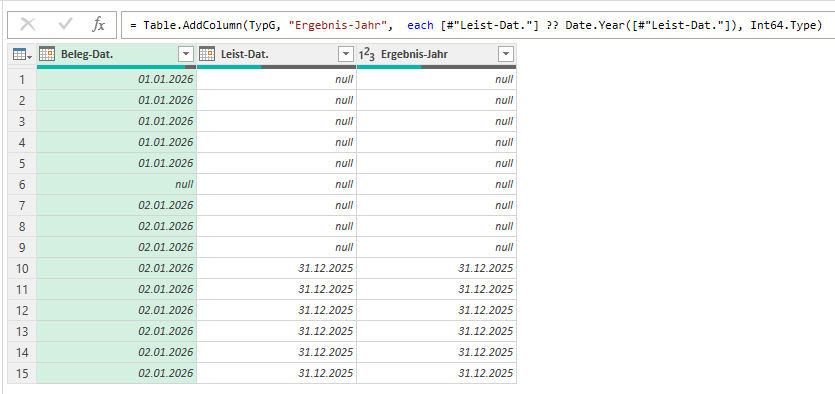The width and height of the screenshot is (835, 394).
Task: Click the null Ergebnis-Jahr cell in row 5
Action: [436, 163]
